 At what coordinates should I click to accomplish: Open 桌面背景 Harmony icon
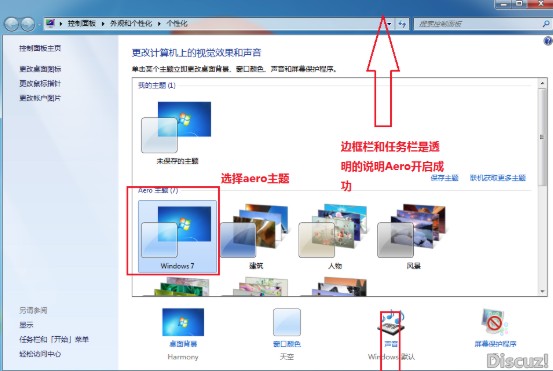coord(183,322)
